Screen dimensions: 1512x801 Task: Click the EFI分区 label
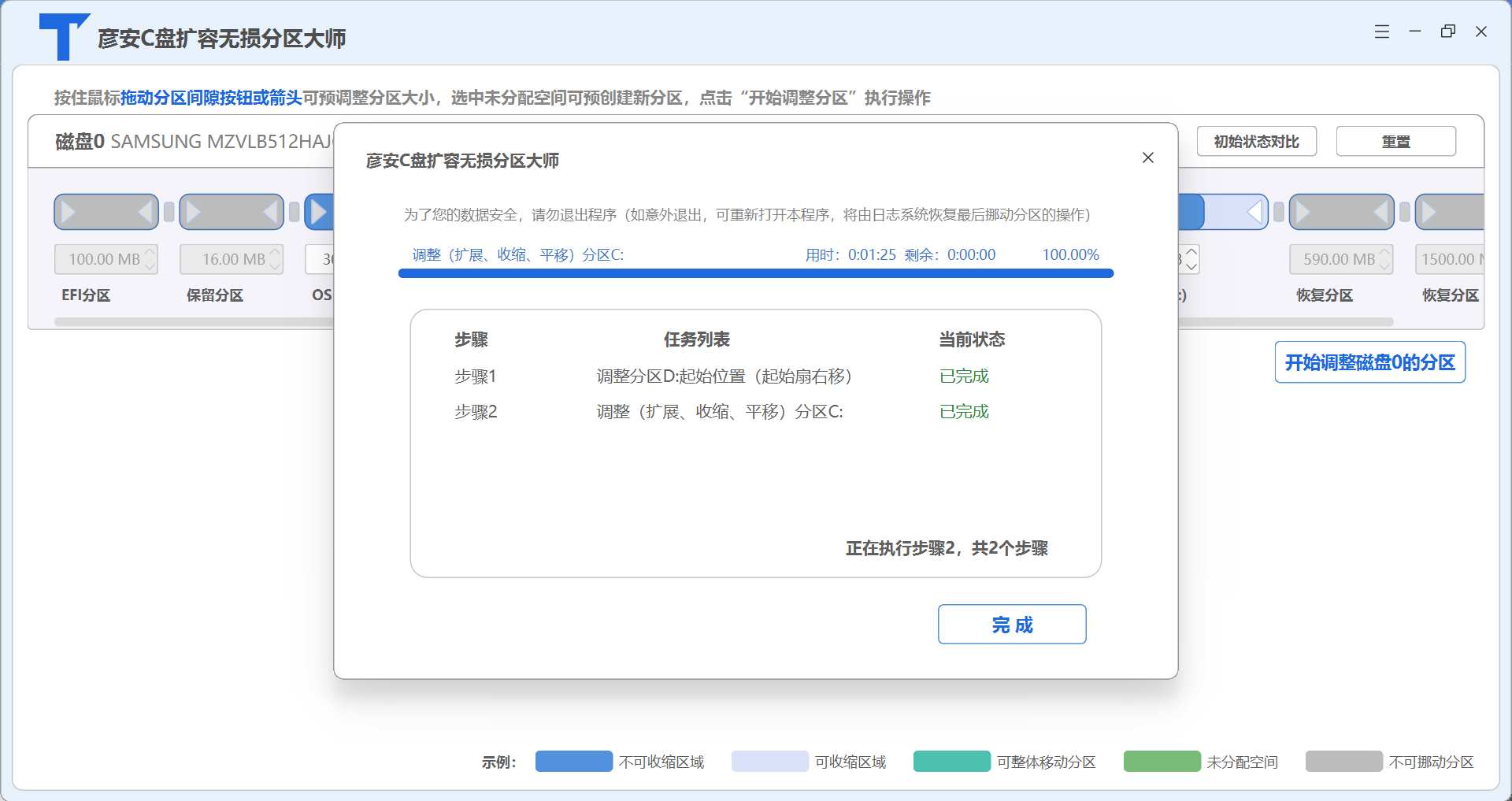click(86, 295)
